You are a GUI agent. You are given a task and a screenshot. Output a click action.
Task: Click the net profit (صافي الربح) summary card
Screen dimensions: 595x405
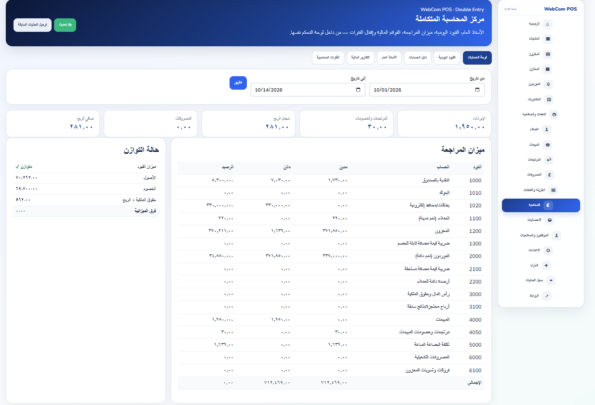[x=52, y=124]
